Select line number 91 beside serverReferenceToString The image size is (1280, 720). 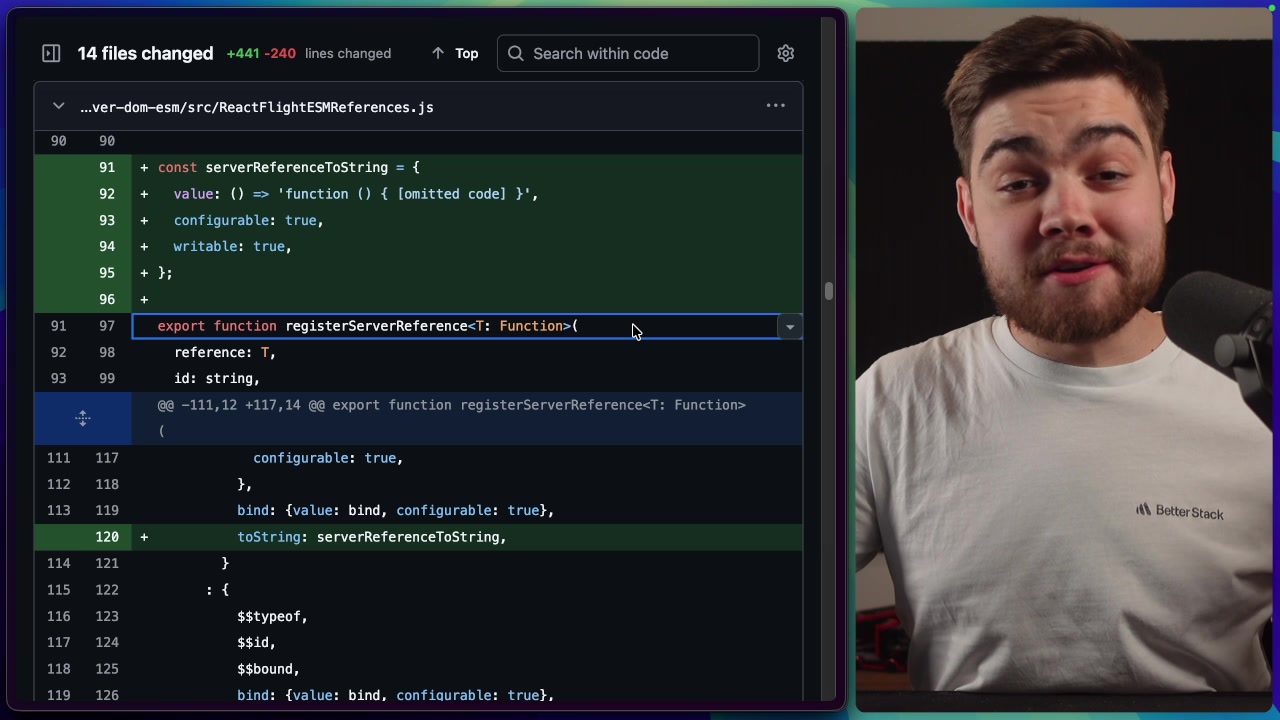(107, 167)
